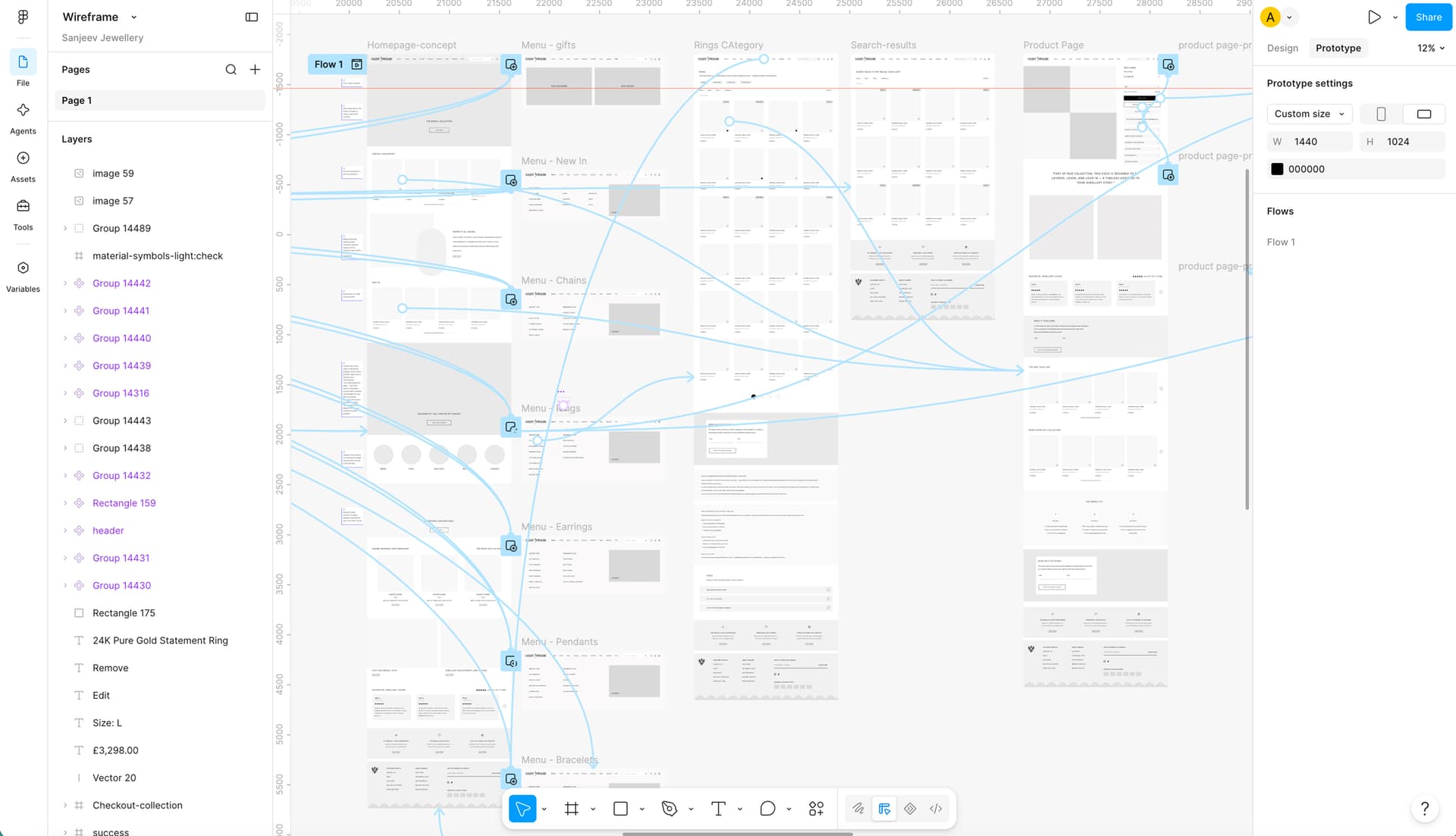Switch to Dev Mode code toggle
This screenshot has height=836, width=1456.
click(936, 809)
